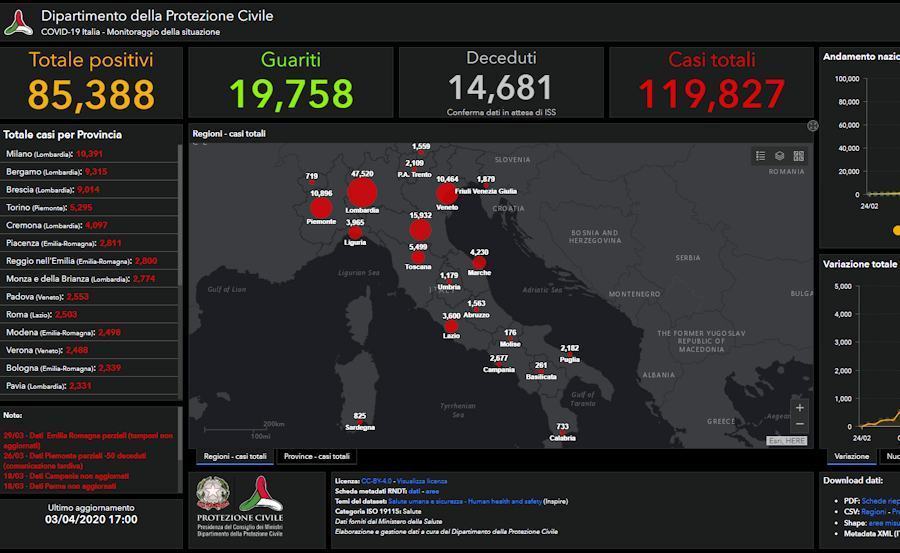Screen dimensions: 900x553
Task: Select Piacenza (Emilia-Romagna) row
Action: tap(90, 243)
